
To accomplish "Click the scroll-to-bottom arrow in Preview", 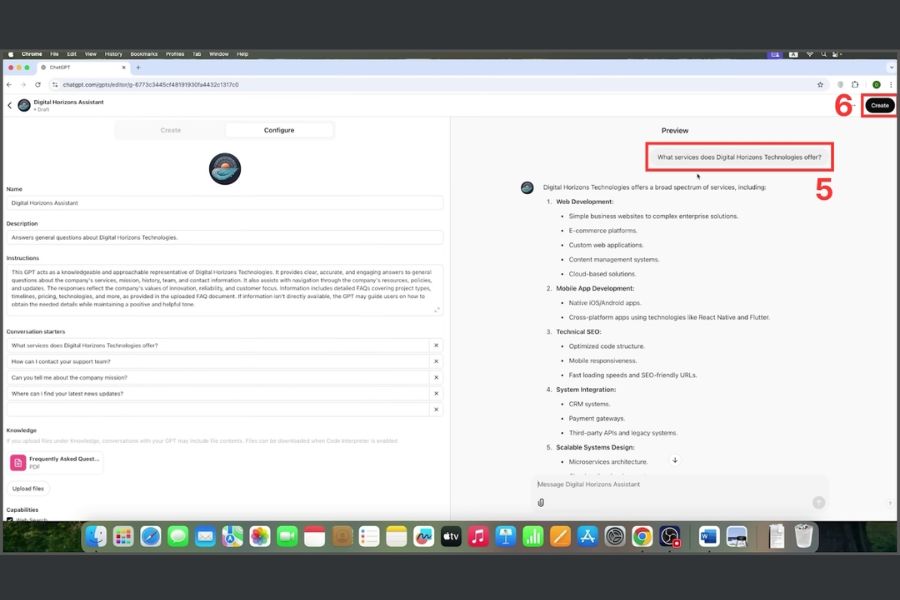I will (675, 460).
